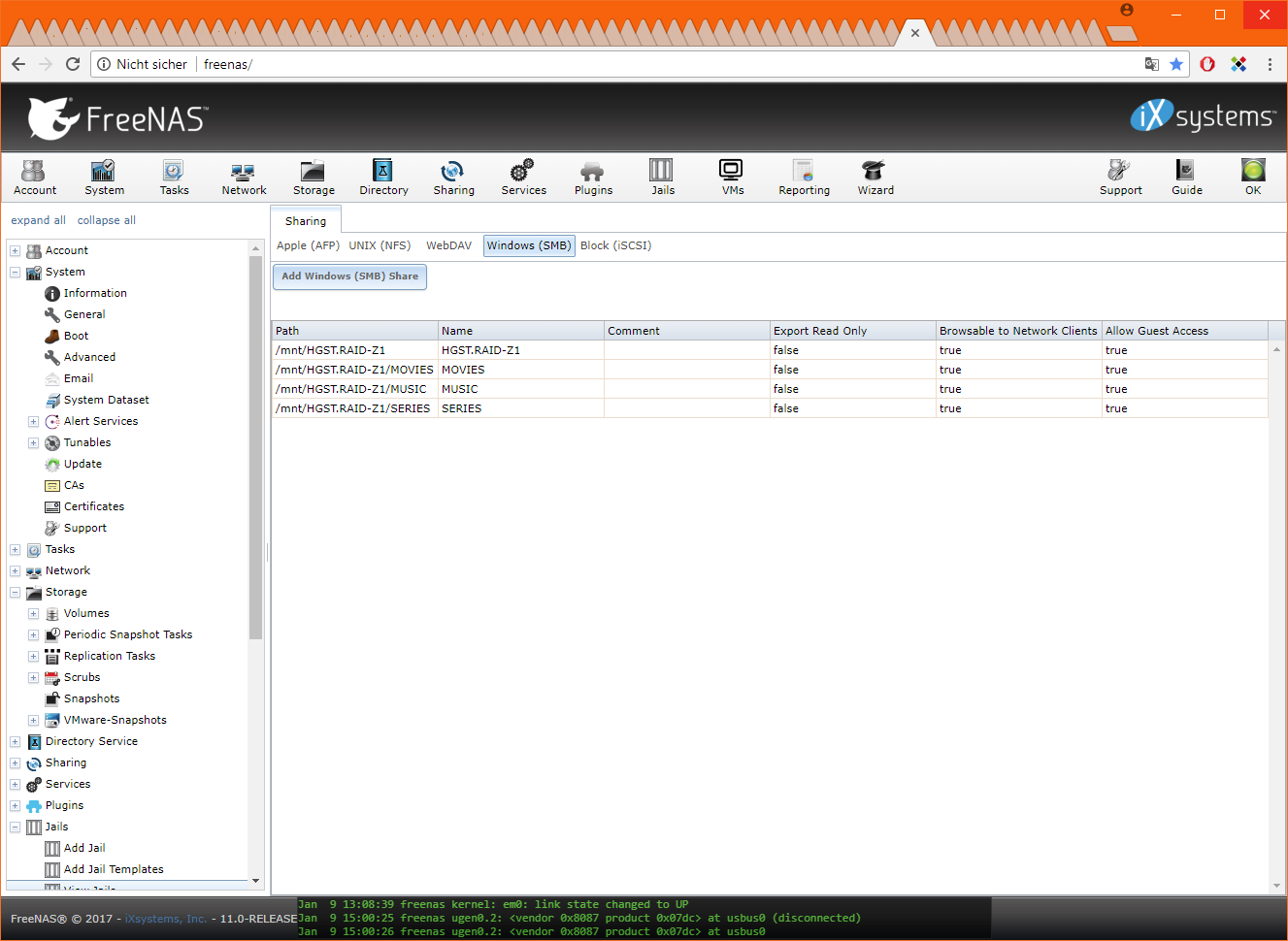Click Add Windows (SMB) Share button
This screenshot has height=941, width=1288.
(349, 276)
